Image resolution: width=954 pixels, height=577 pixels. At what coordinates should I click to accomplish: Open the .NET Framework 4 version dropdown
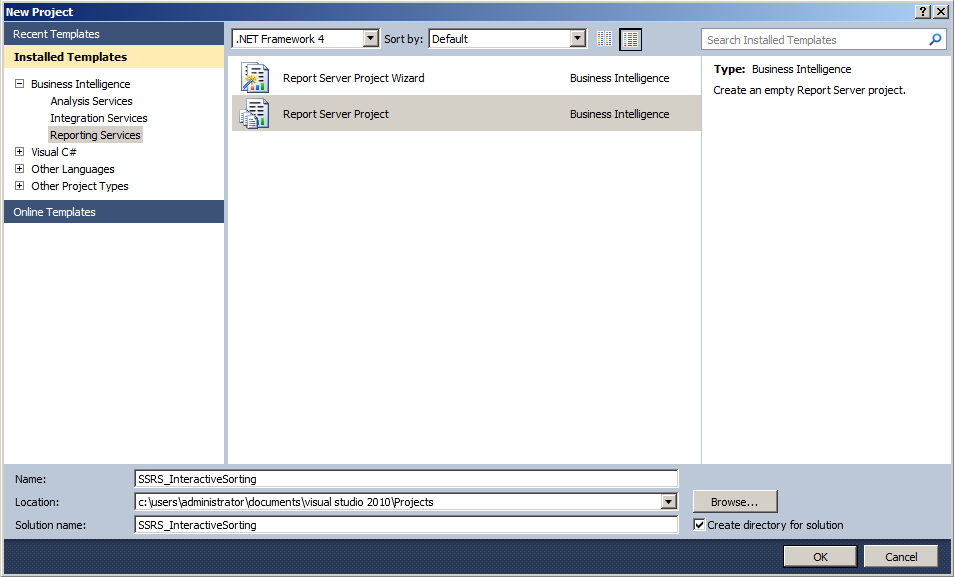pyautogui.click(x=370, y=37)
